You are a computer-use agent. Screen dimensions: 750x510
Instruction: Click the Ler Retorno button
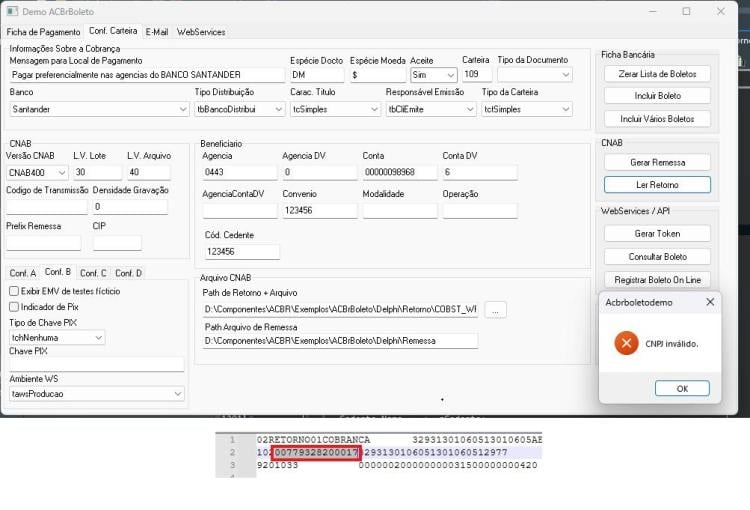coord(657,185)
